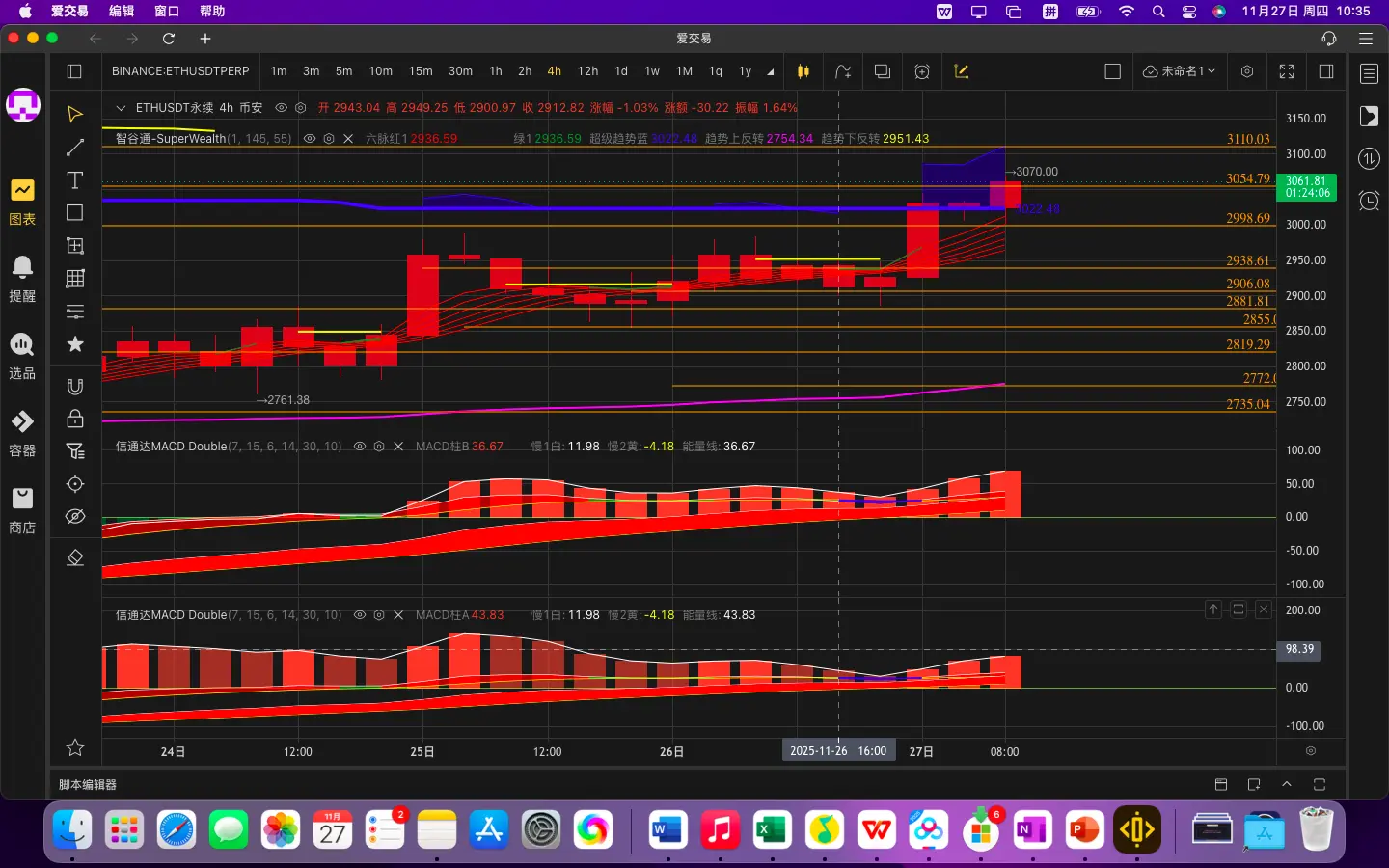Select the arrow cursor drawing tool
The image size is (1389, 868).
tap(74, 115)
